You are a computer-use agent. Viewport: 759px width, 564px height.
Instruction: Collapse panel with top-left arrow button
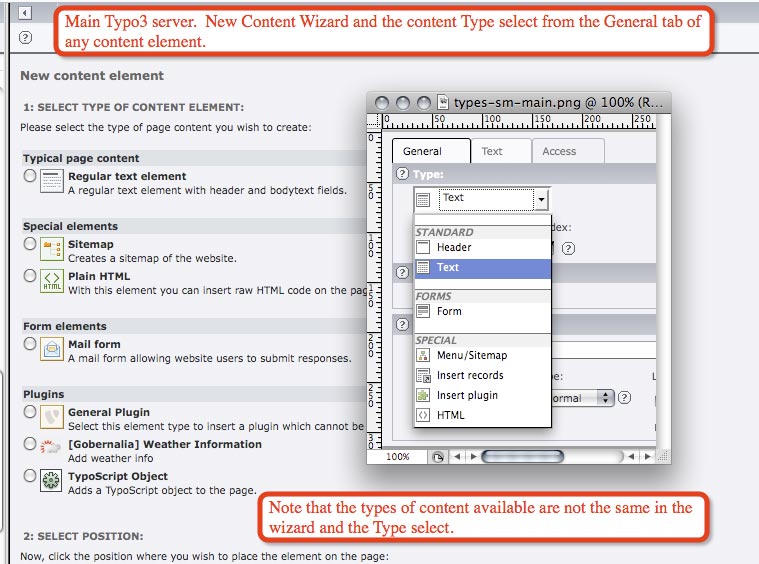25,13
